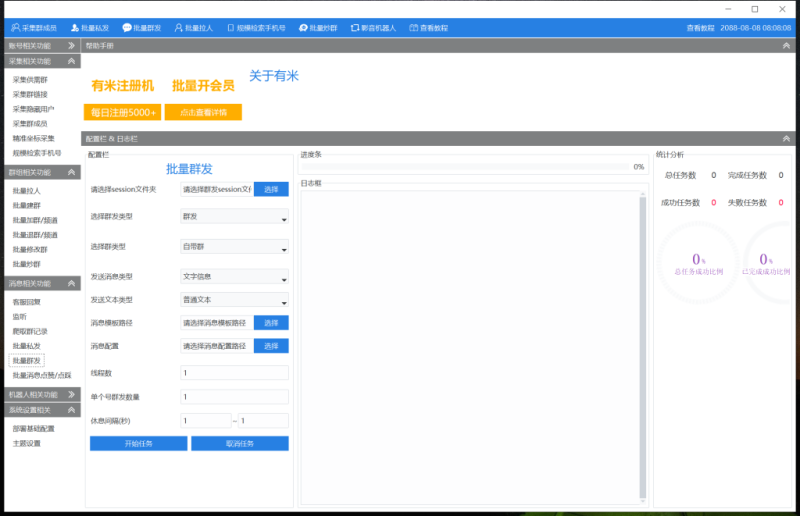Focus the second 休息间隔 input field
800x516 pixels.
[263, 421]
